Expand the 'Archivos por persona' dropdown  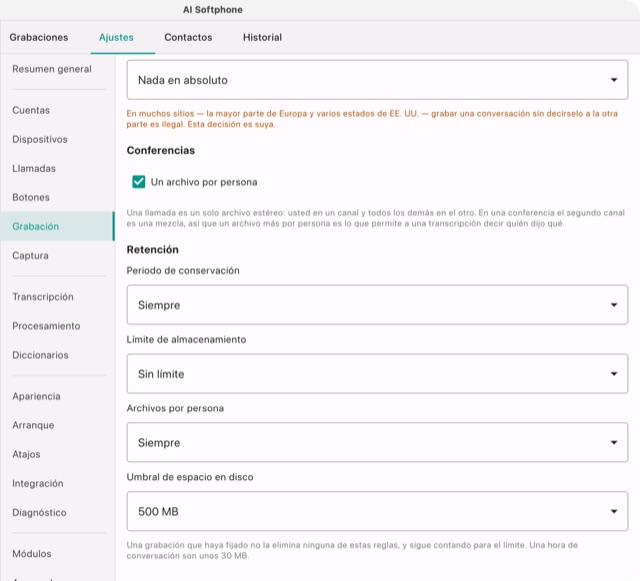tap(377, 443)
